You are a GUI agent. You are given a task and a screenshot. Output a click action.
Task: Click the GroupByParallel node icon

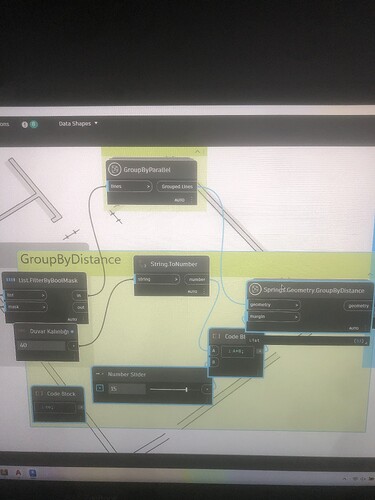114,170
